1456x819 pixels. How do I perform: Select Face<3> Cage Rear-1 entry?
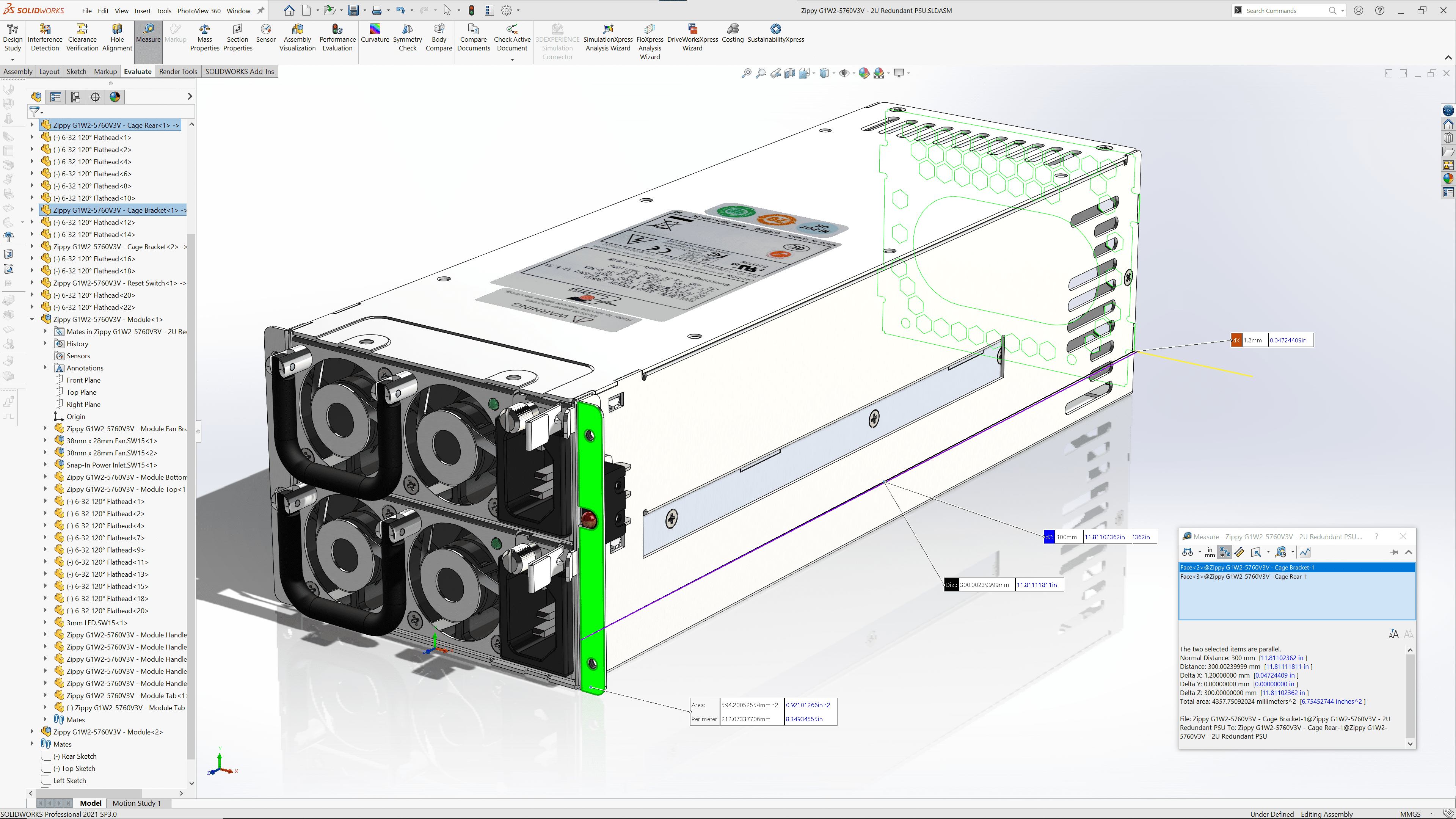pos(1243,576)
